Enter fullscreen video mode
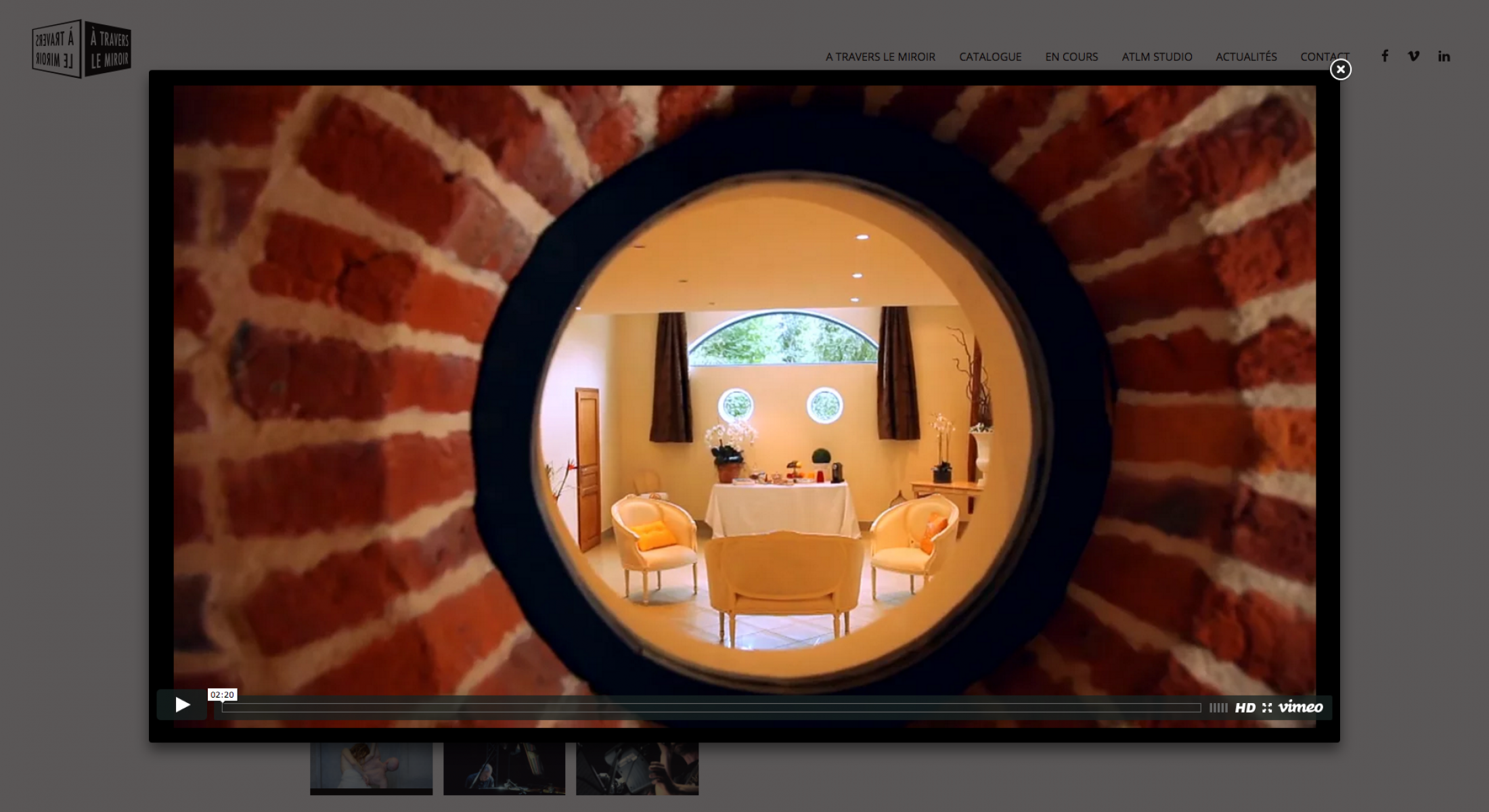The image size is (1489, 812). click(x=1267, y=708)
